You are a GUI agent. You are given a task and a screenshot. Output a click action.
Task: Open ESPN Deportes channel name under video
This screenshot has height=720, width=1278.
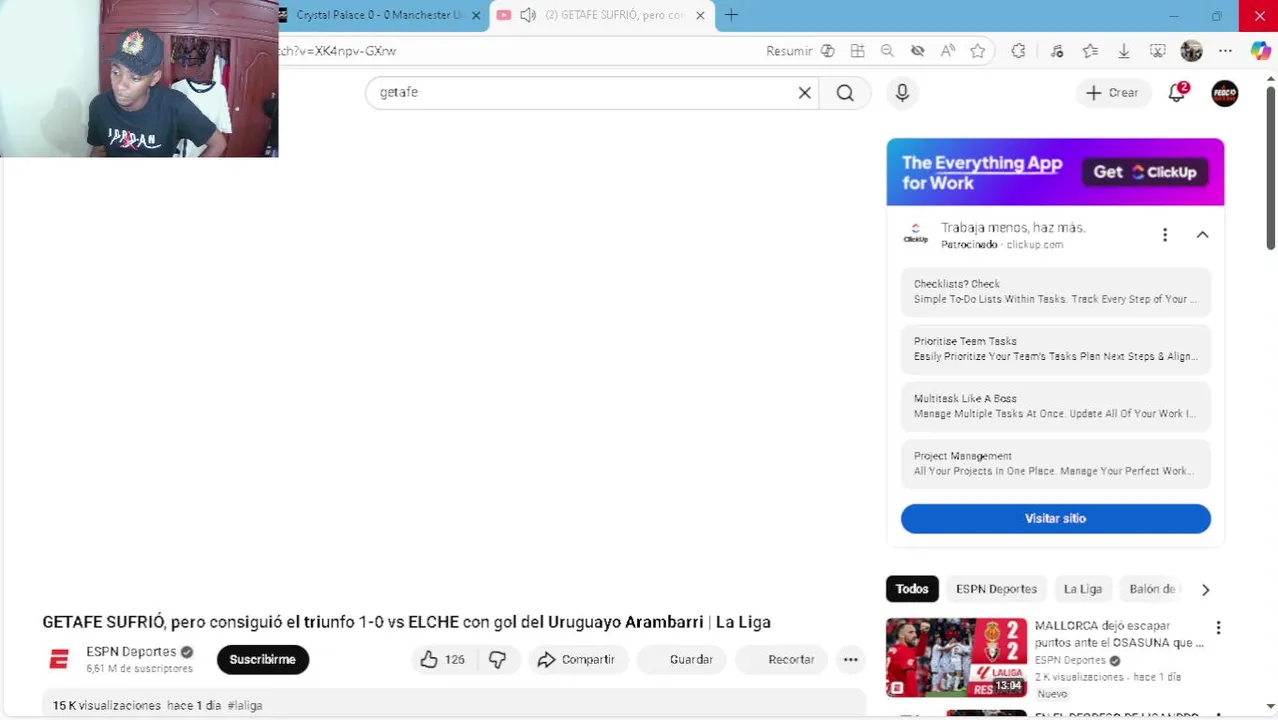pos(131,652)
